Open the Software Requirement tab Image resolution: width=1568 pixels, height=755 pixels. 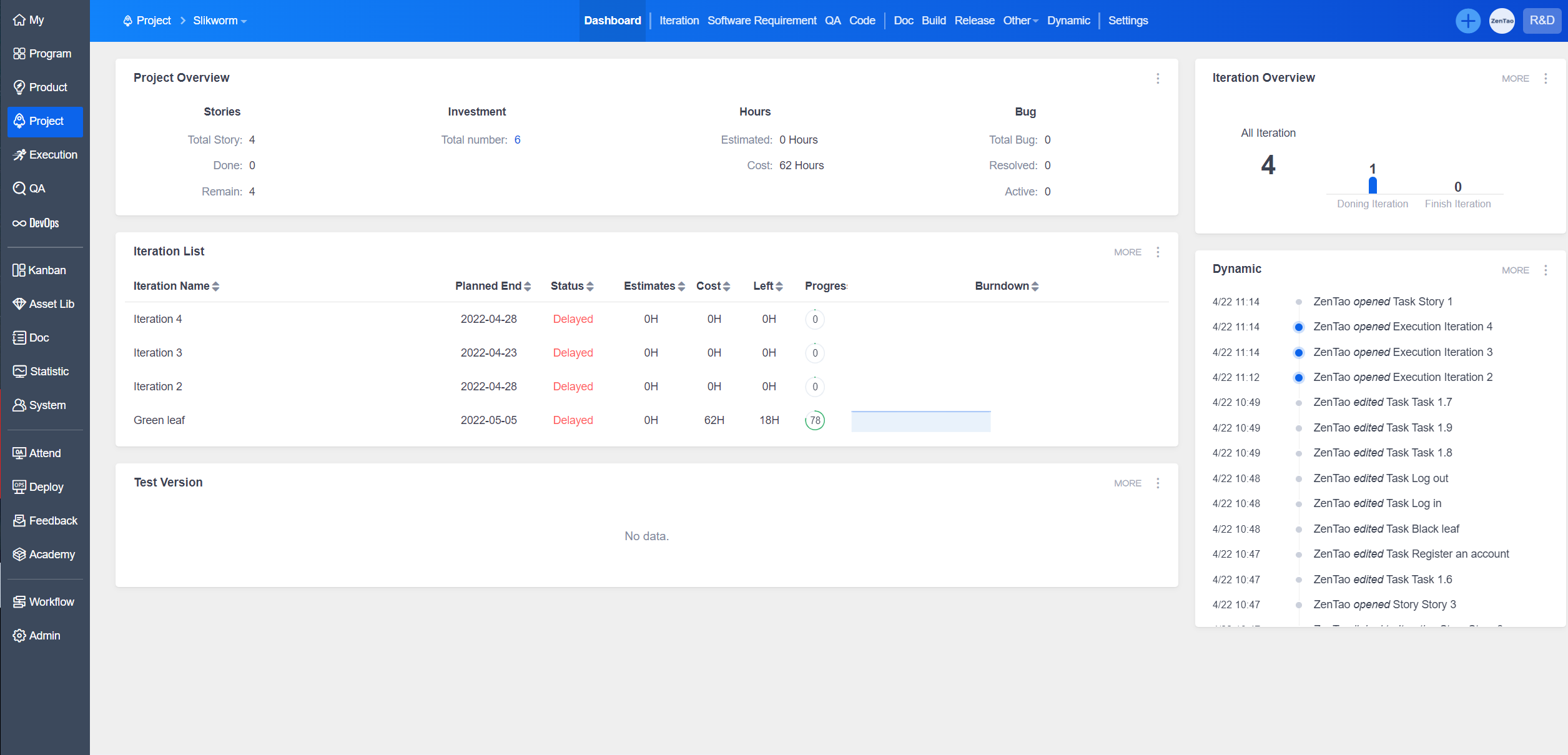(762, 21)
